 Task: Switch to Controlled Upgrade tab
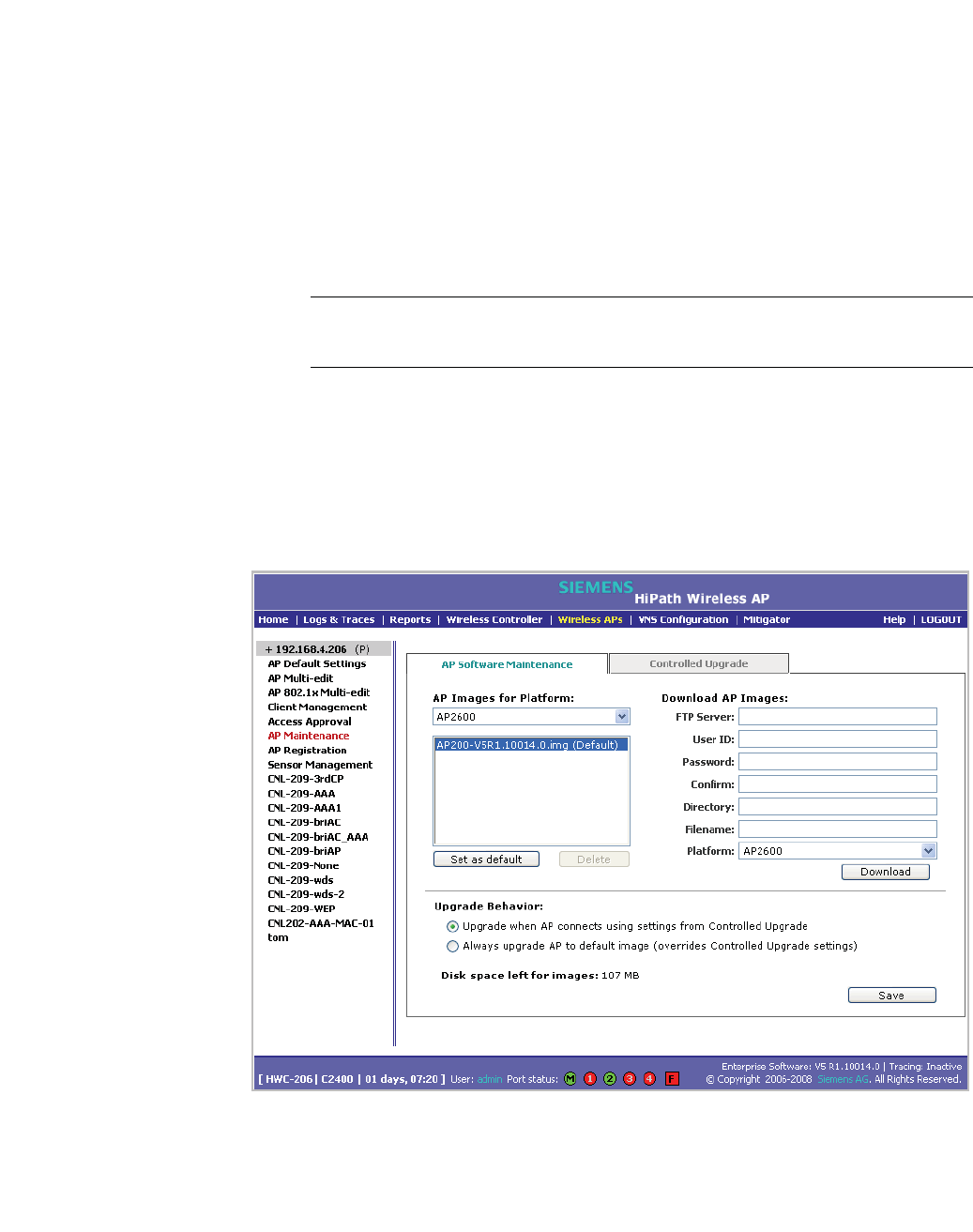point(699,663)
